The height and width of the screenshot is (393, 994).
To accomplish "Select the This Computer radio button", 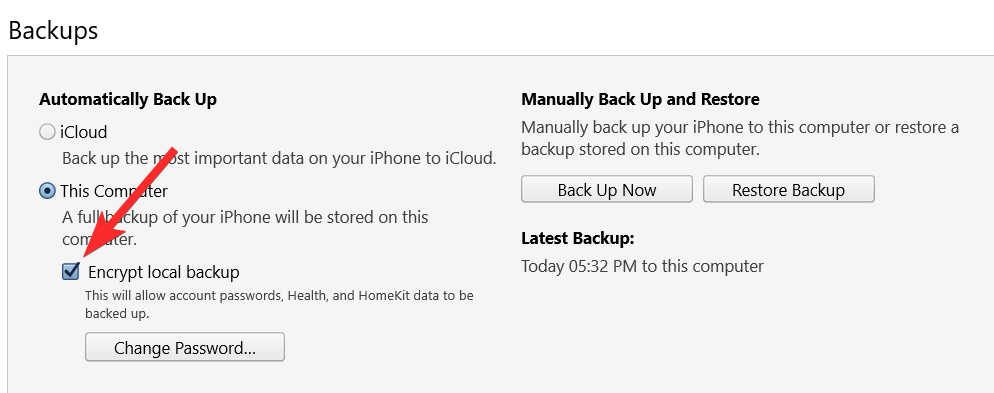I will click(47, 191).
